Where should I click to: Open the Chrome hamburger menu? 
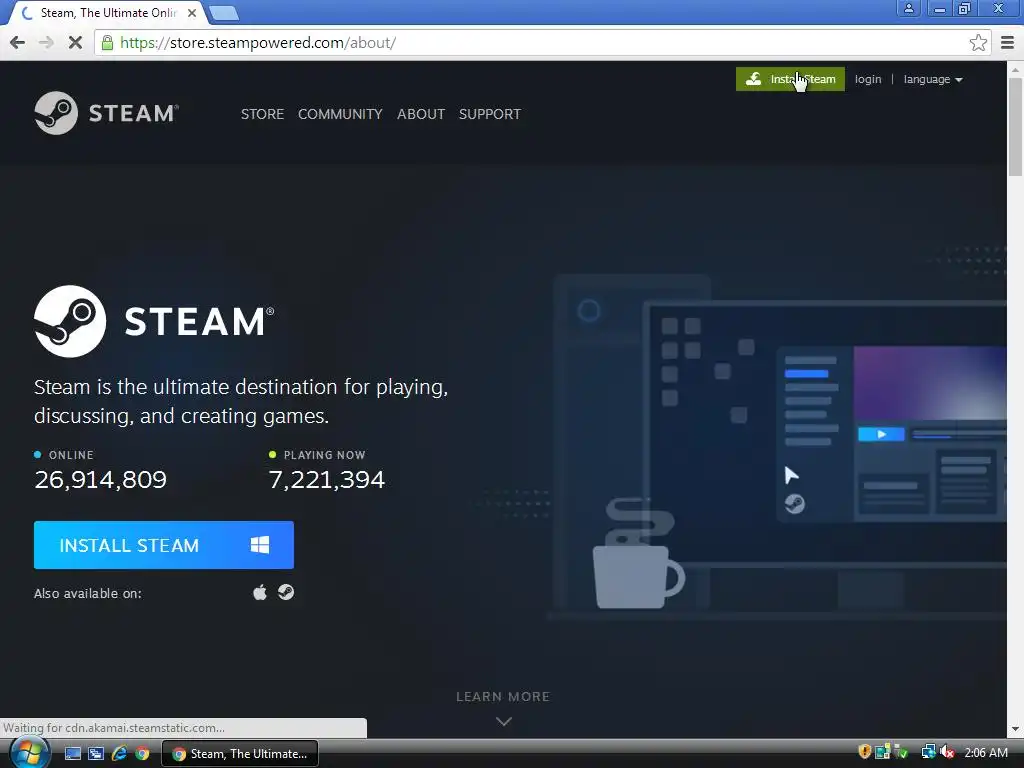tap(1008, 43)
